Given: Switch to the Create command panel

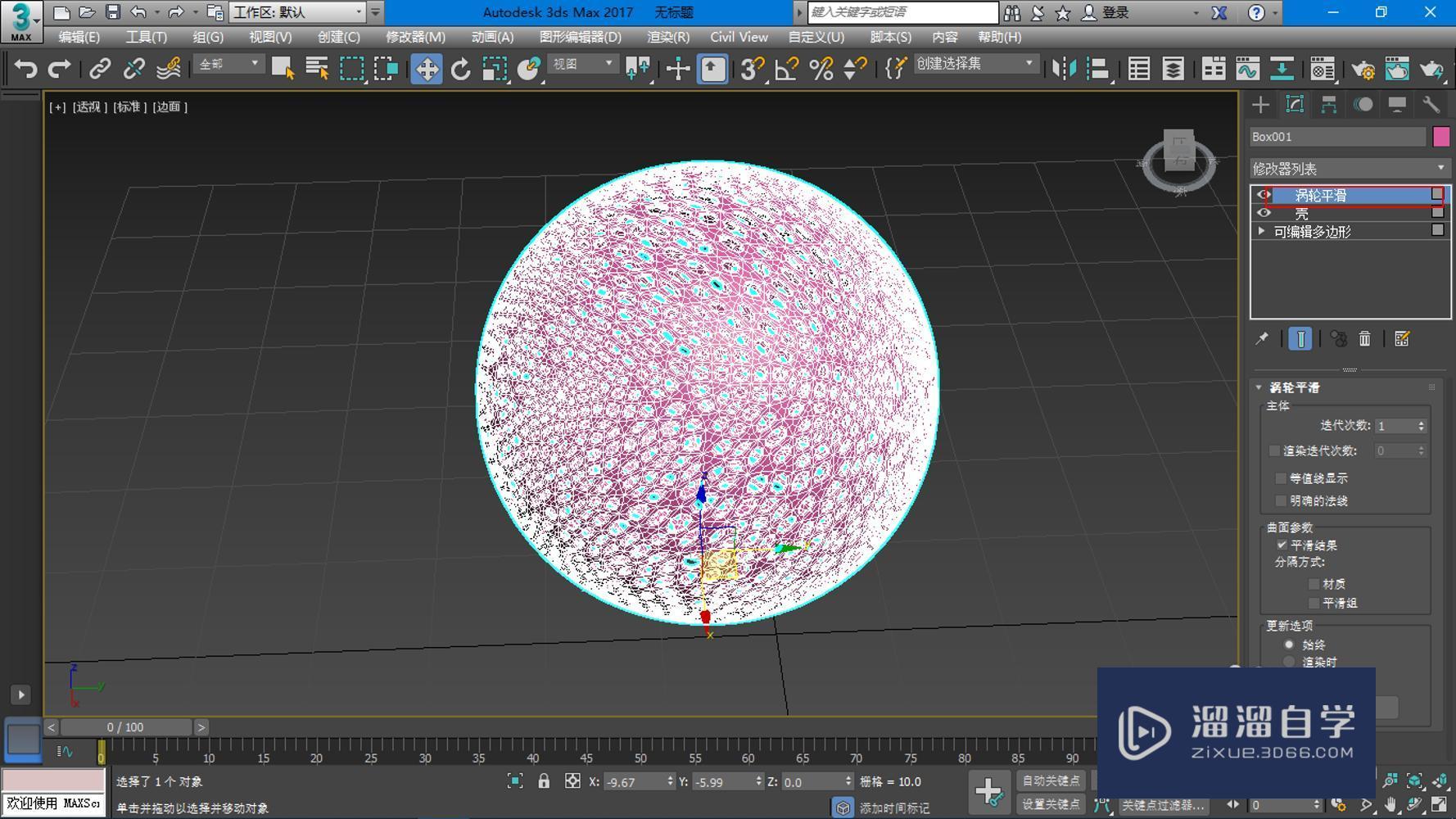Looking at the screenshot, I should [x=1261, y=105].
